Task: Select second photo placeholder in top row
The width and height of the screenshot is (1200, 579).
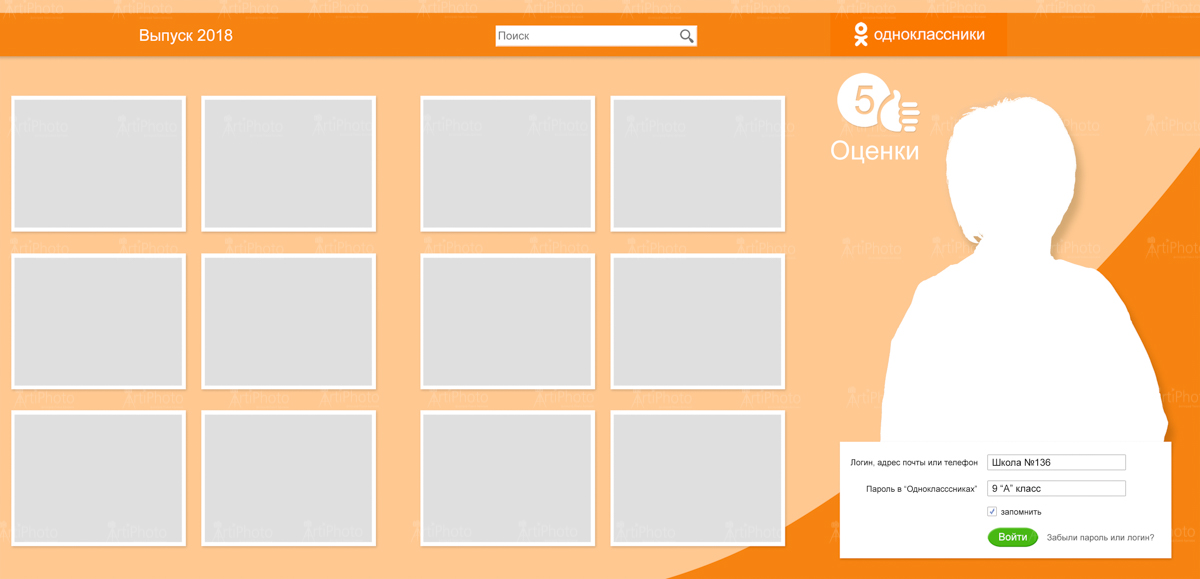Action: [288, 164]
